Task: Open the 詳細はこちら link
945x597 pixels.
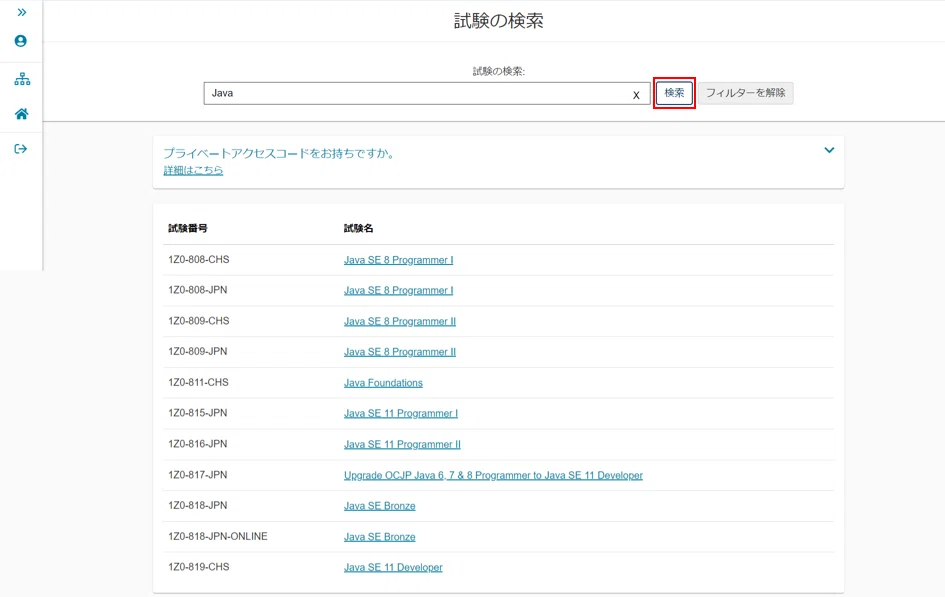Action: [193, 170]
